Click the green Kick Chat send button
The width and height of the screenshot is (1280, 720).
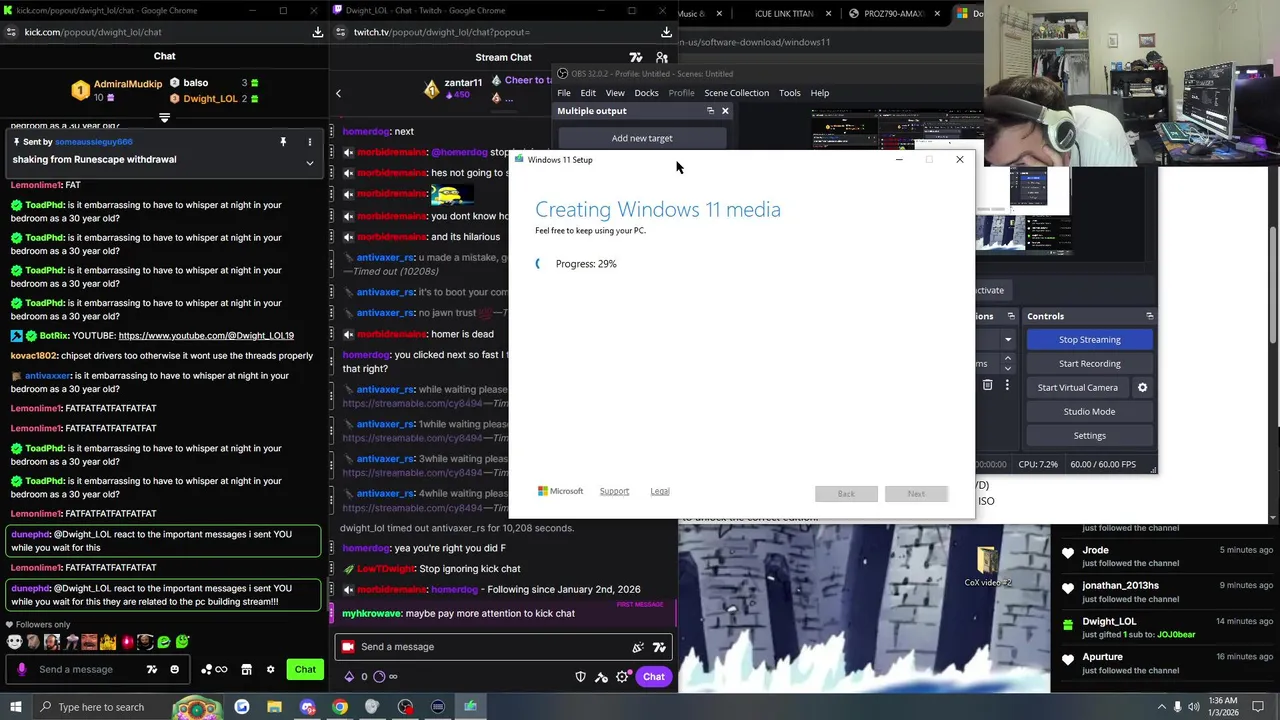tap(305, 669)
